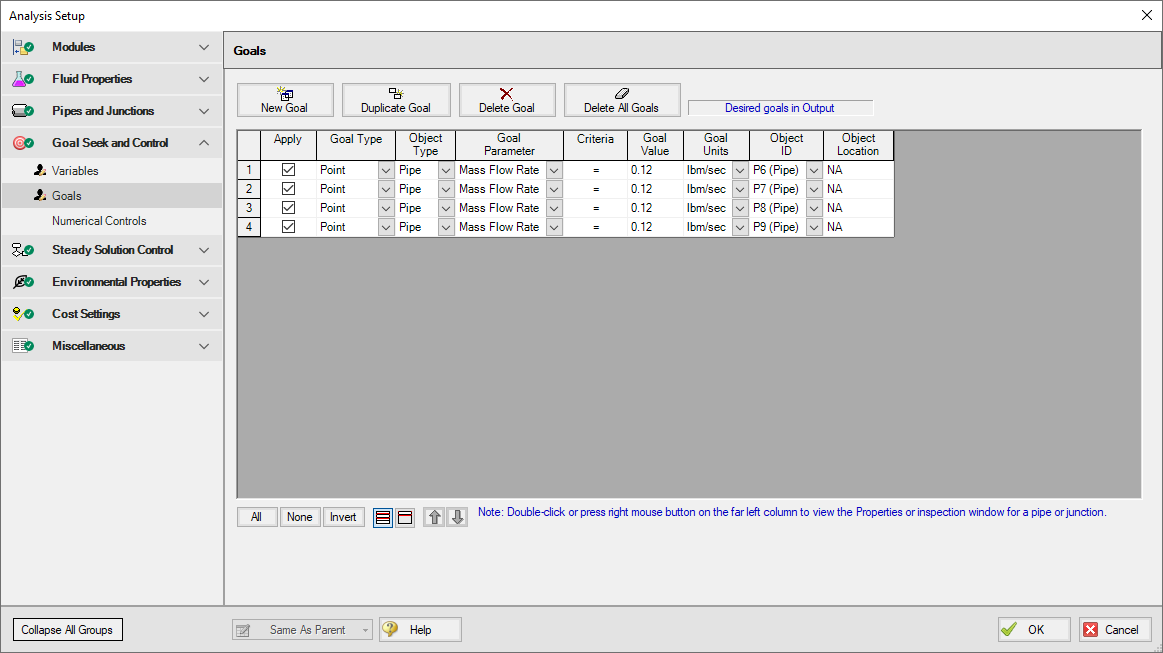
Task: Move selected goal down with arrow icon
Action: [x=457, y=518]
